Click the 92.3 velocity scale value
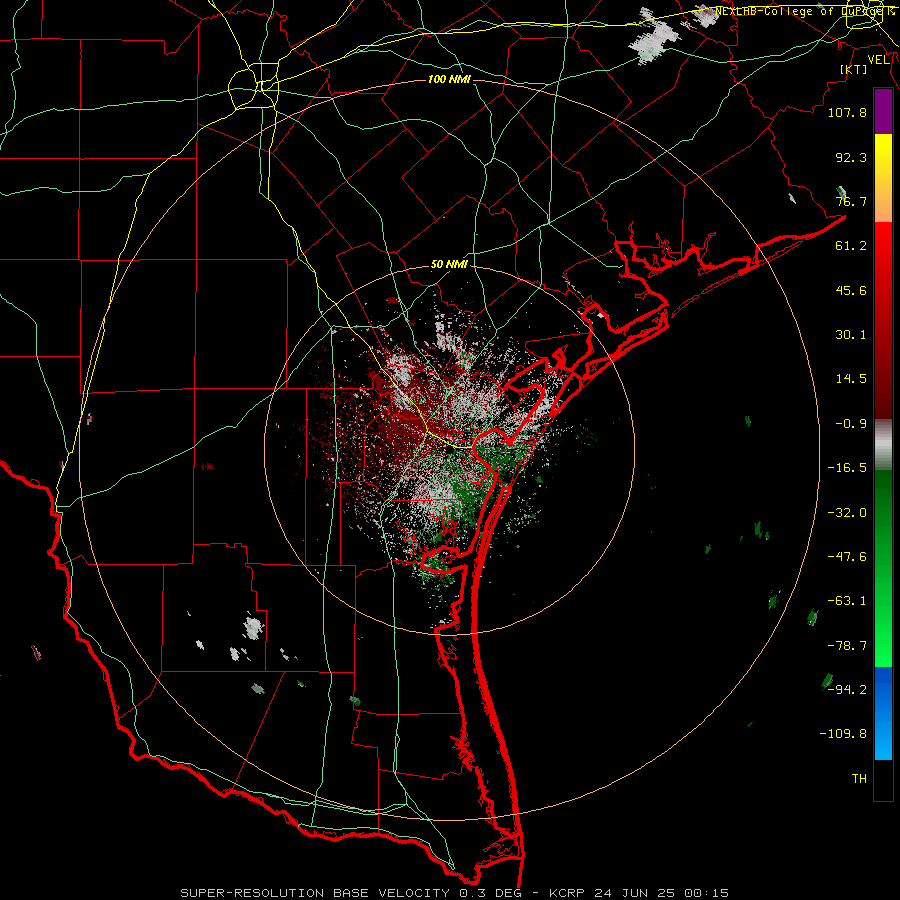The image size is (900, 900). click(851, 157)
